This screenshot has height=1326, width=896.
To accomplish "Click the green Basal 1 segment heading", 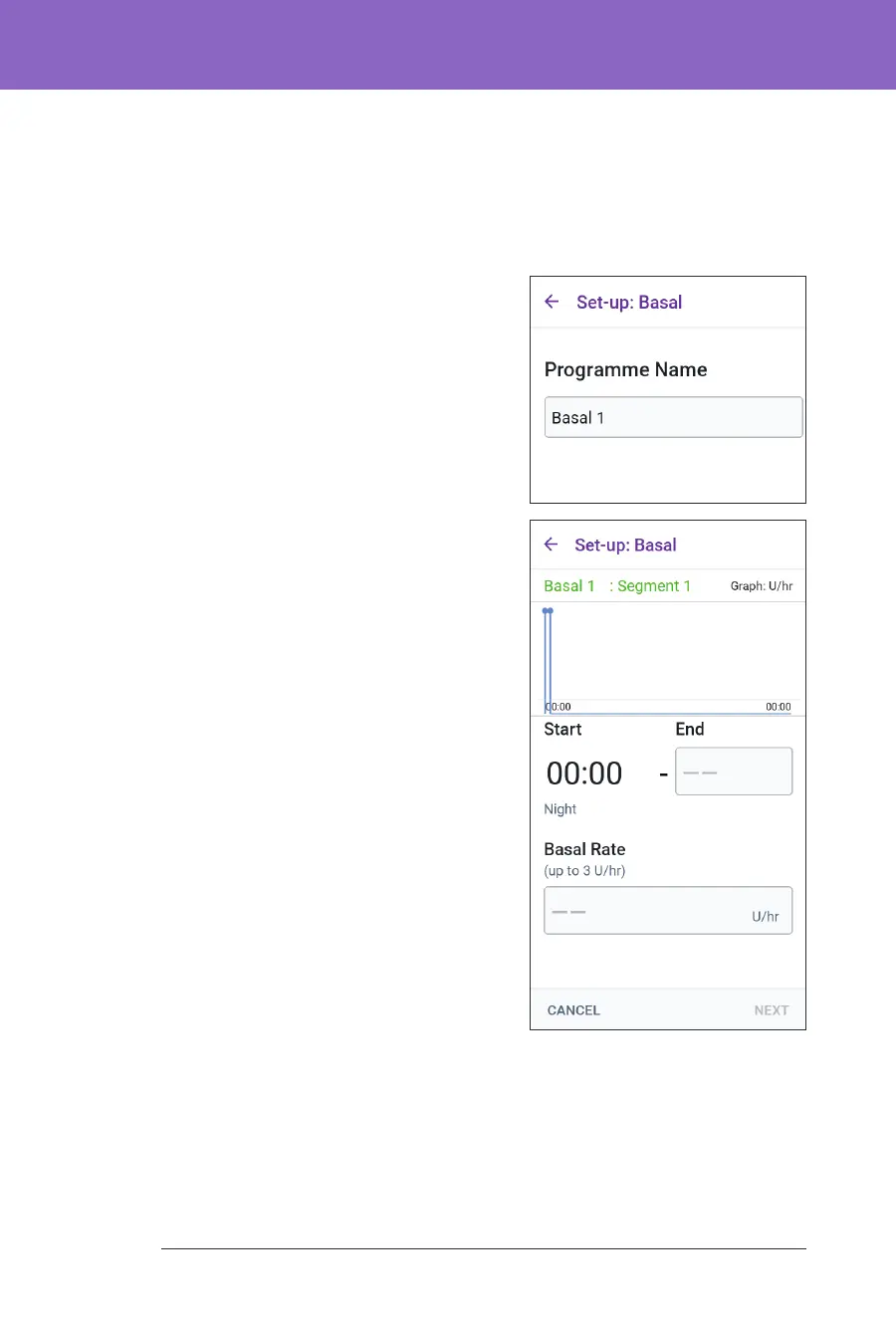I will [x=569, y=586].
